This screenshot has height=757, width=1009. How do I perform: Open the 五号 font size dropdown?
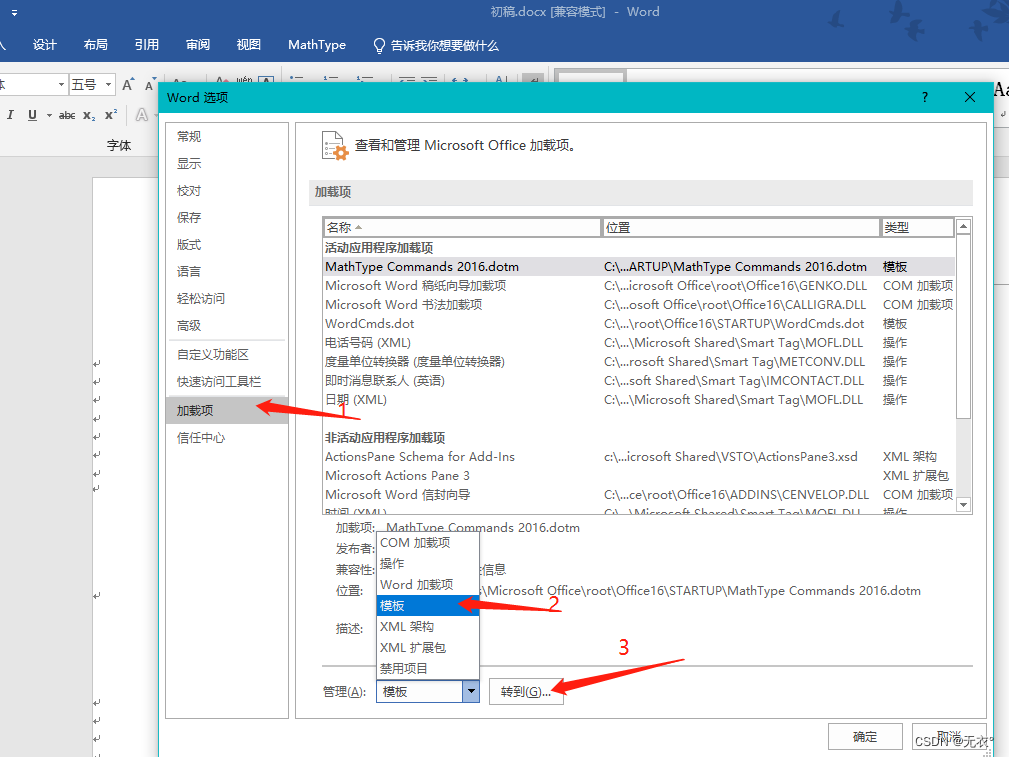click(x=109, y=84)
